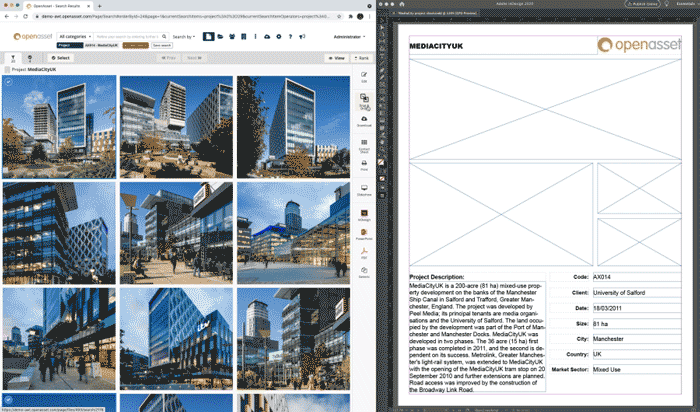Open the View options button
Screen dimensions: 700x412
point(337,58)
